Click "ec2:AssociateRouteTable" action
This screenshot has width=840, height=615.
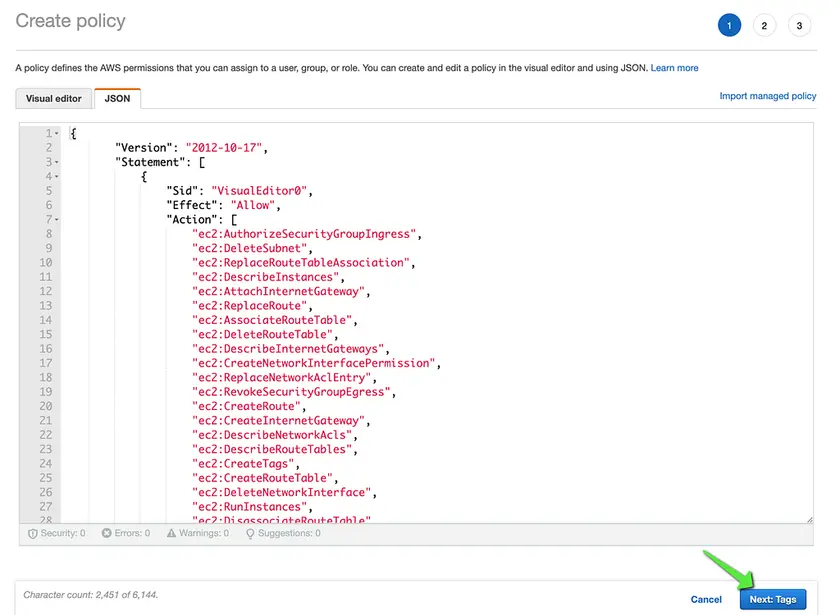point(272,320)
